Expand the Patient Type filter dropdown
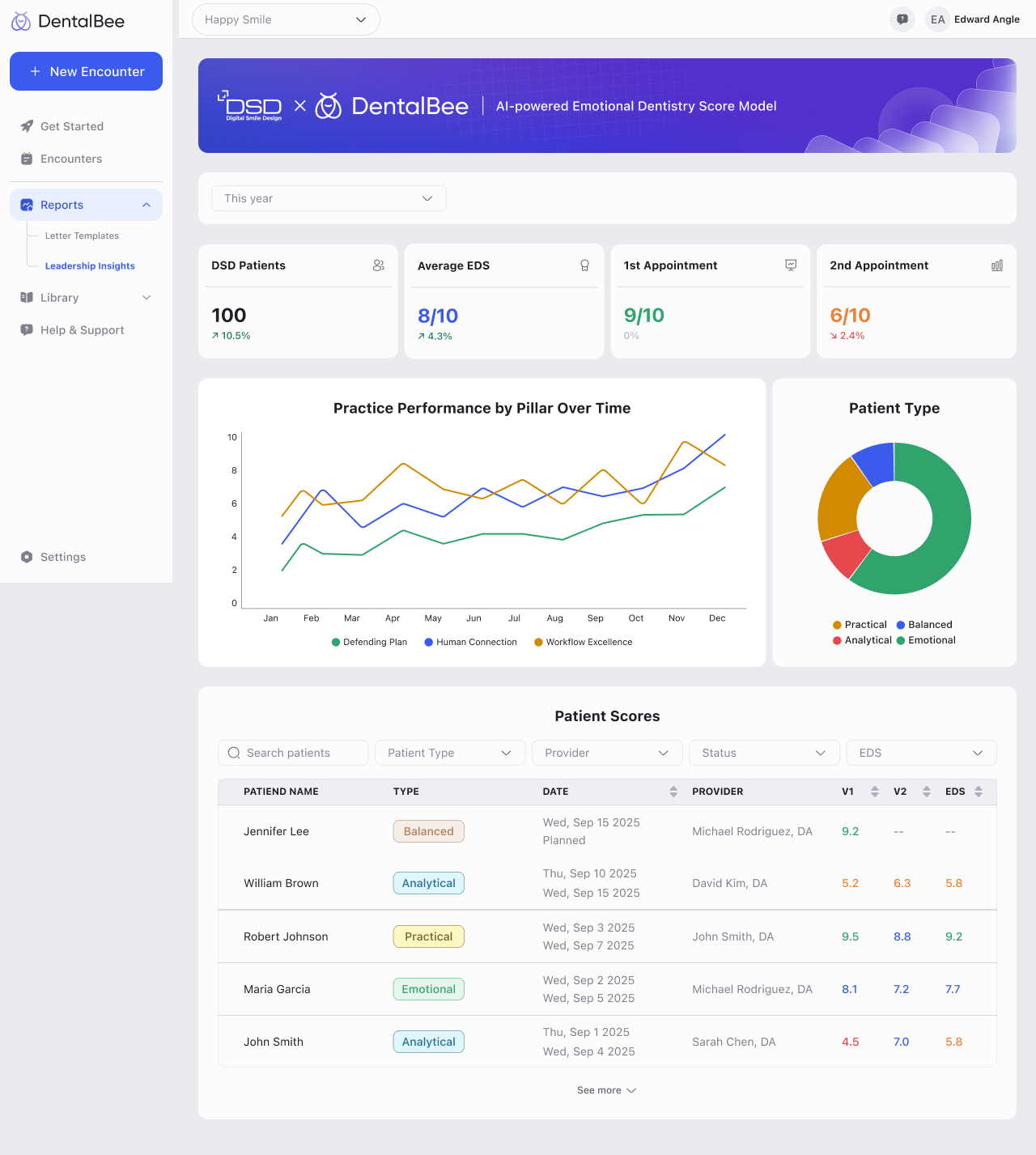1036x1155 pixels. (x=449, y=753)
